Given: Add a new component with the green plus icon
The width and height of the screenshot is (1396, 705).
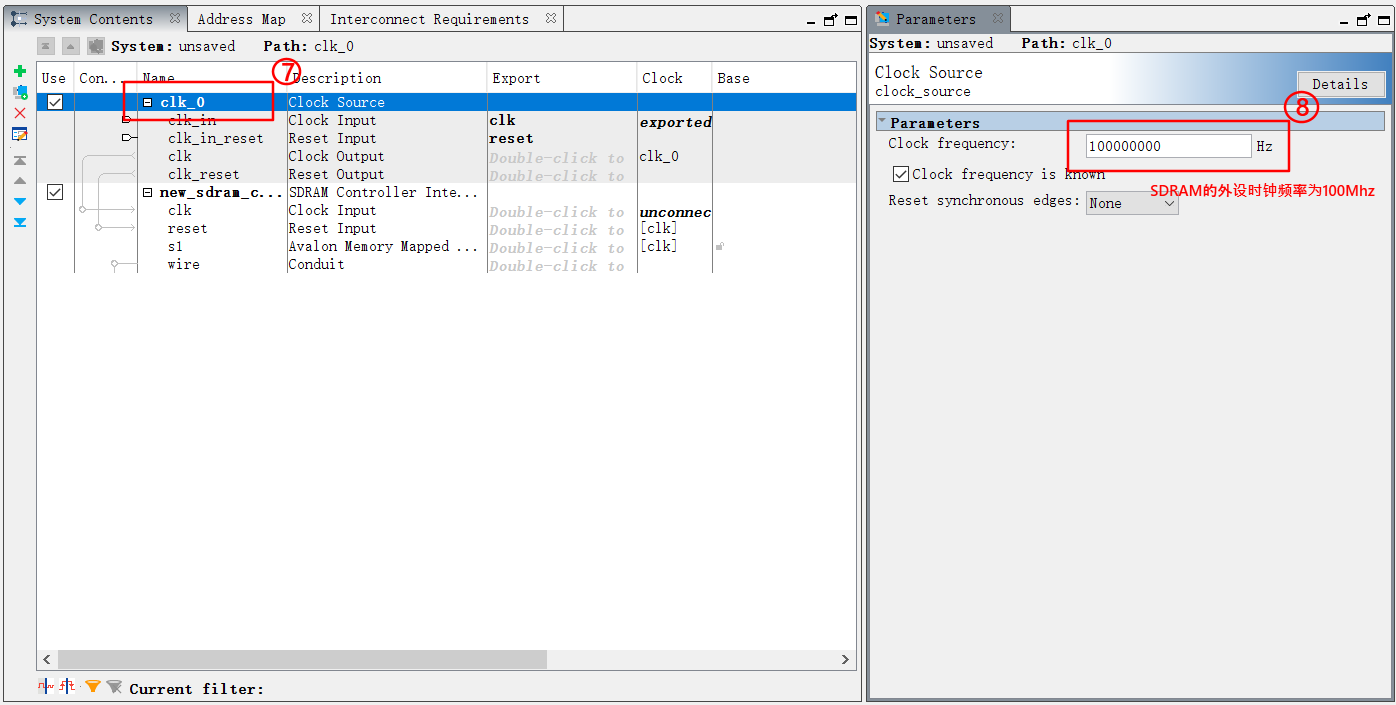Looking at the screenshot, I should click(20, 71).
